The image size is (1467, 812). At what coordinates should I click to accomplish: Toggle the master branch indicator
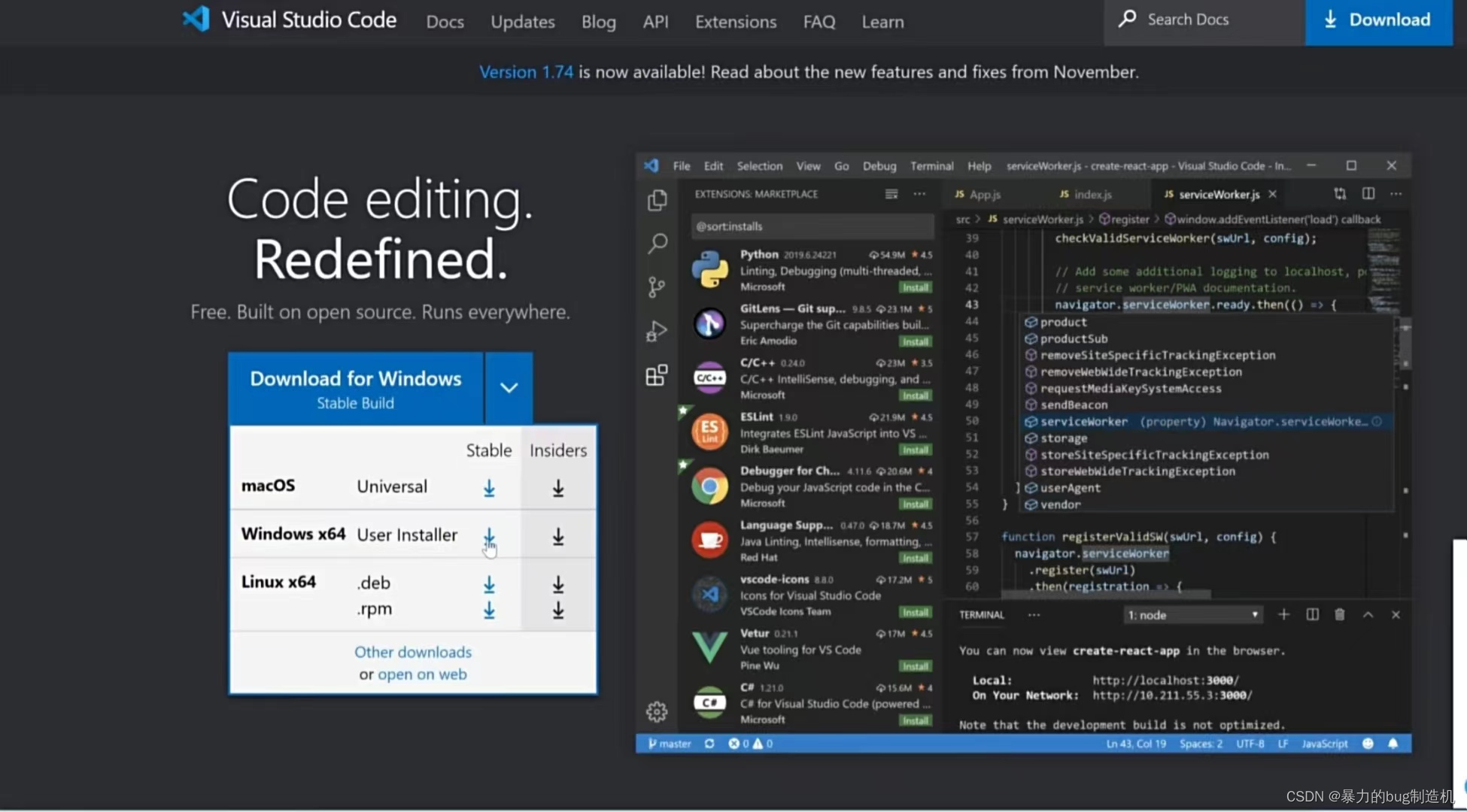point(668,743)
